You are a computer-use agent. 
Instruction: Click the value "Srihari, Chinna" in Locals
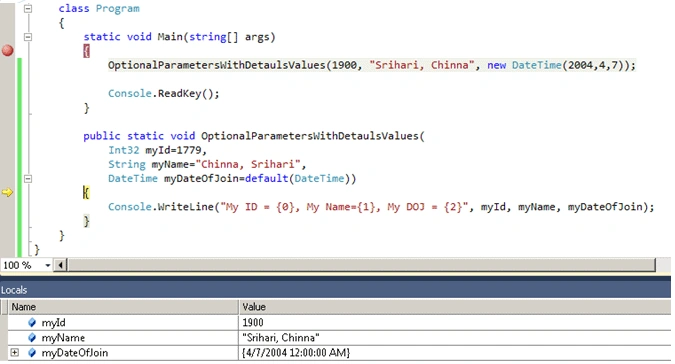click(x=281, y=338)
